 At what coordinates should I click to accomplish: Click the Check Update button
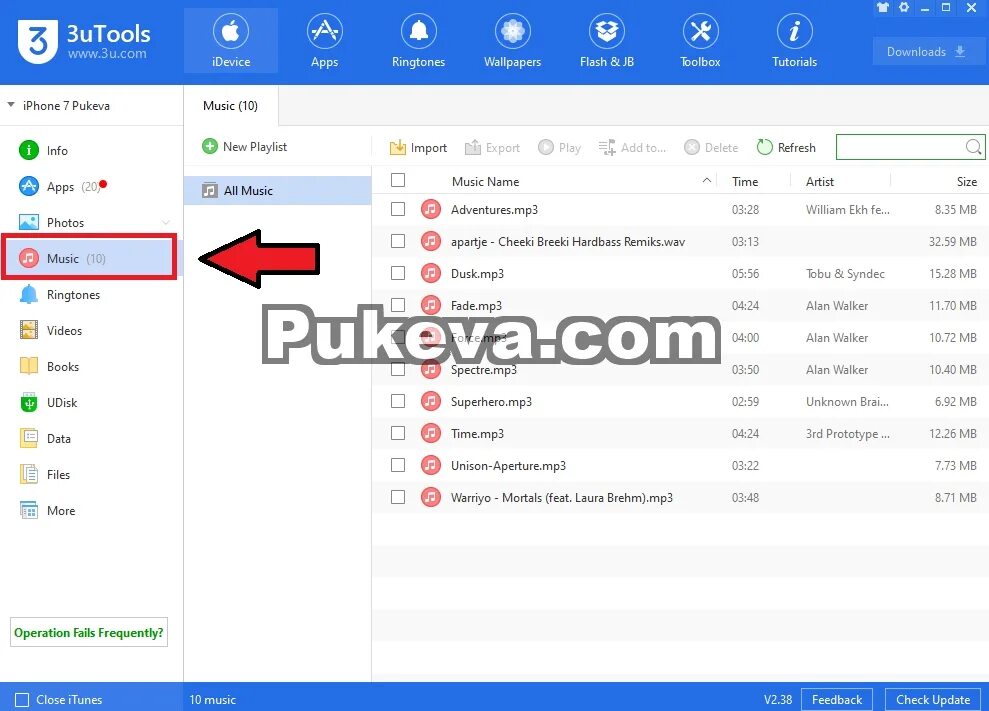point(933,700)
